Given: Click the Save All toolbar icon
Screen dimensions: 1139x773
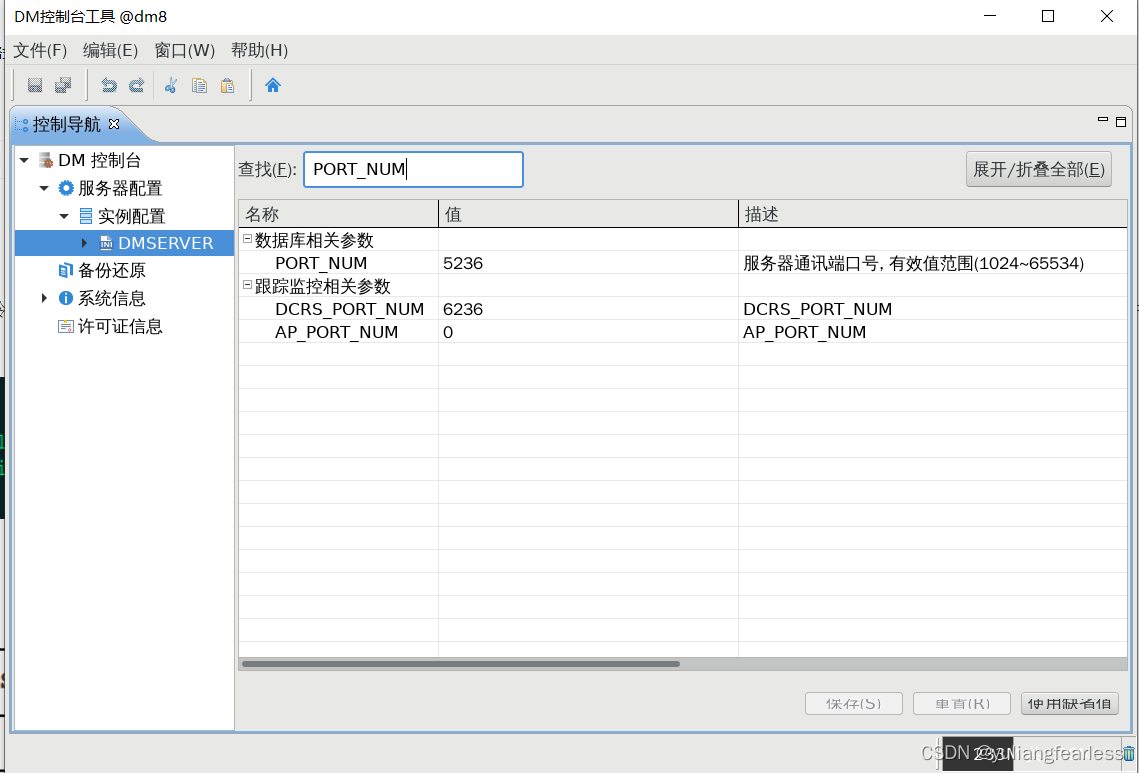Looking at the screenshot, I should click(62, 84).
